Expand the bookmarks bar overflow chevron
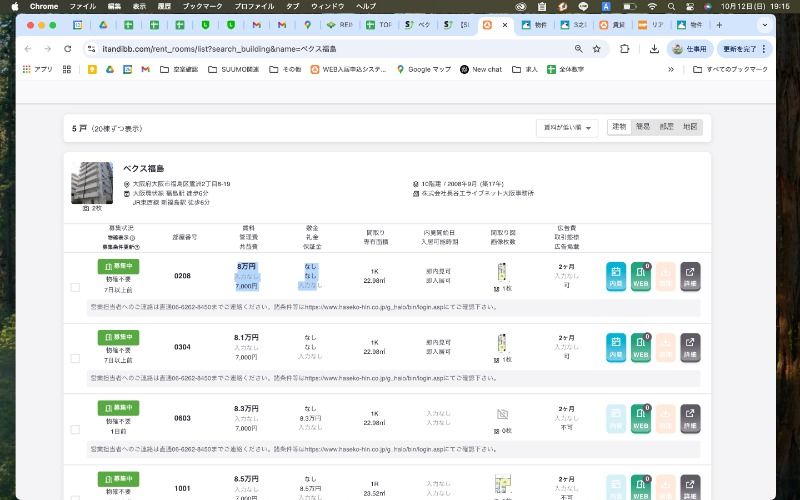The image size is (800, 500). click(670, 70)
